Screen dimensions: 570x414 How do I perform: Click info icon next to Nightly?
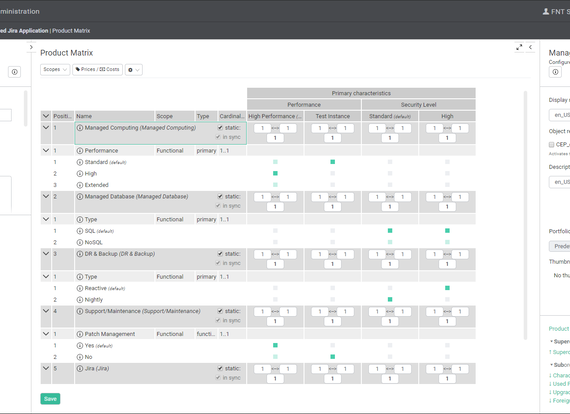click(80, 300)
